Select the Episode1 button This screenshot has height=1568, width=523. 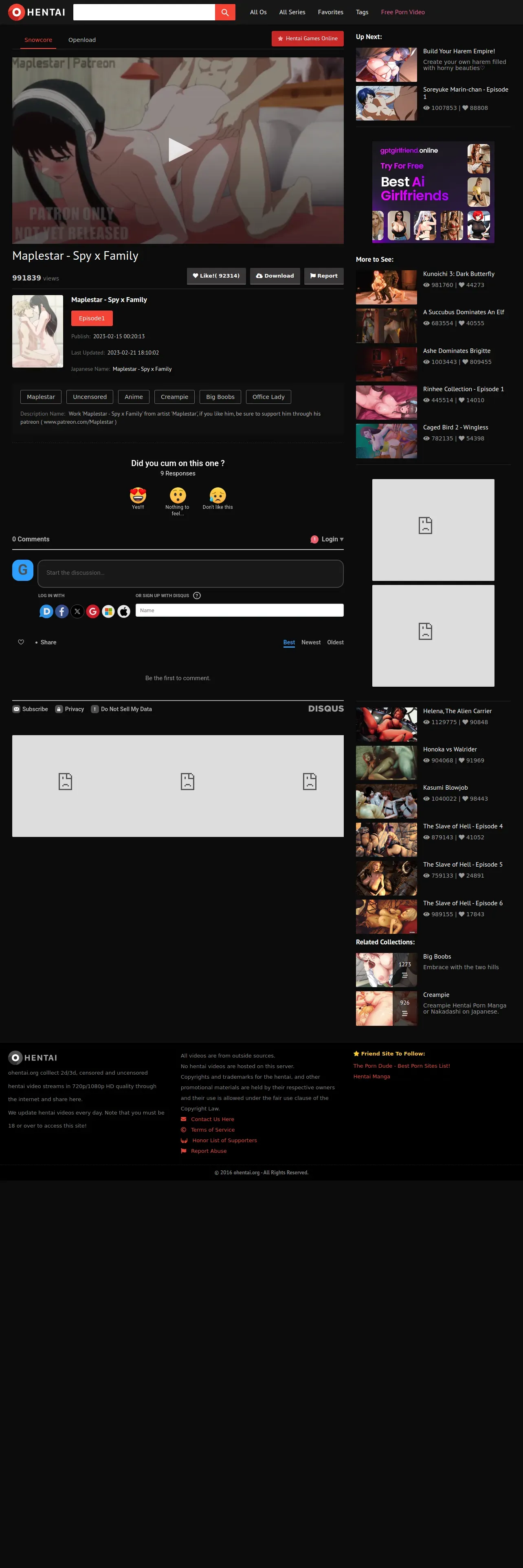(92, 318)
